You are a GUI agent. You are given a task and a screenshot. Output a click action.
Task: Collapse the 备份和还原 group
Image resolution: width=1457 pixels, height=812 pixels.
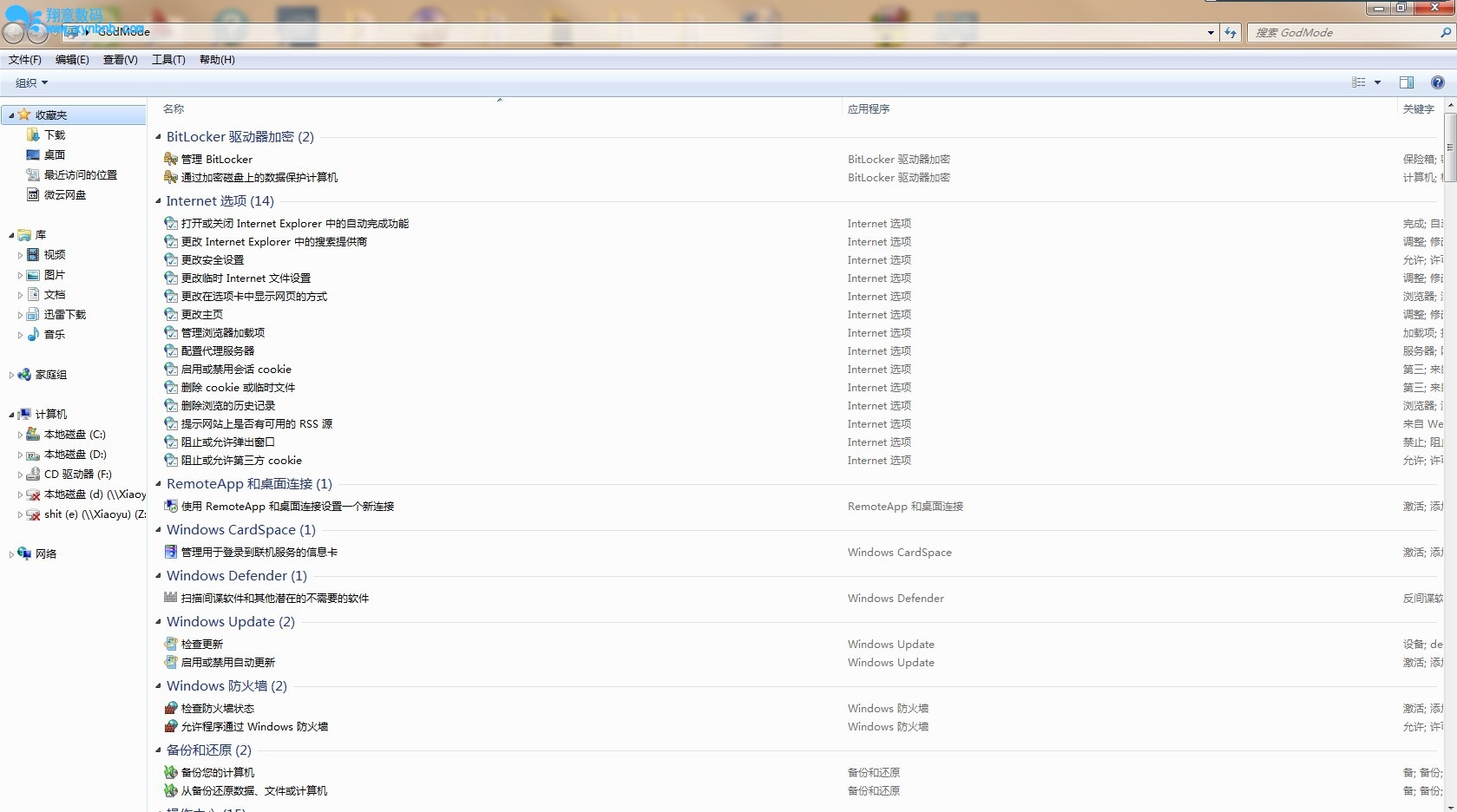[158, 750]
